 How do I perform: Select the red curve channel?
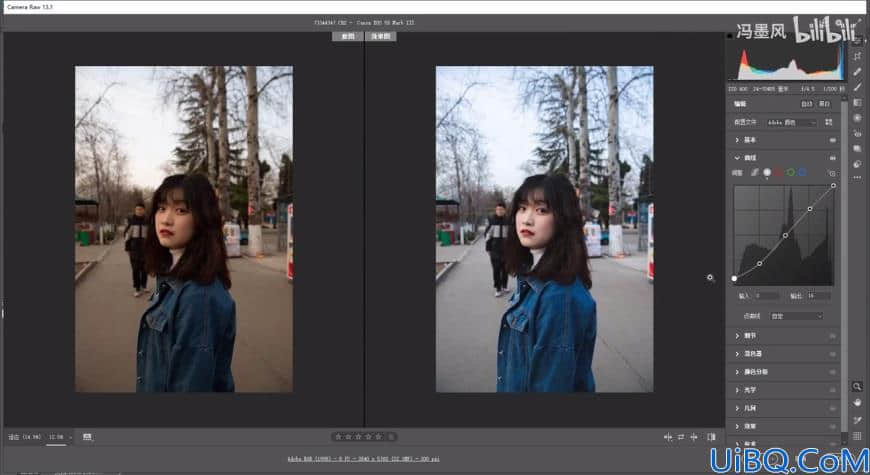point(778,173)
